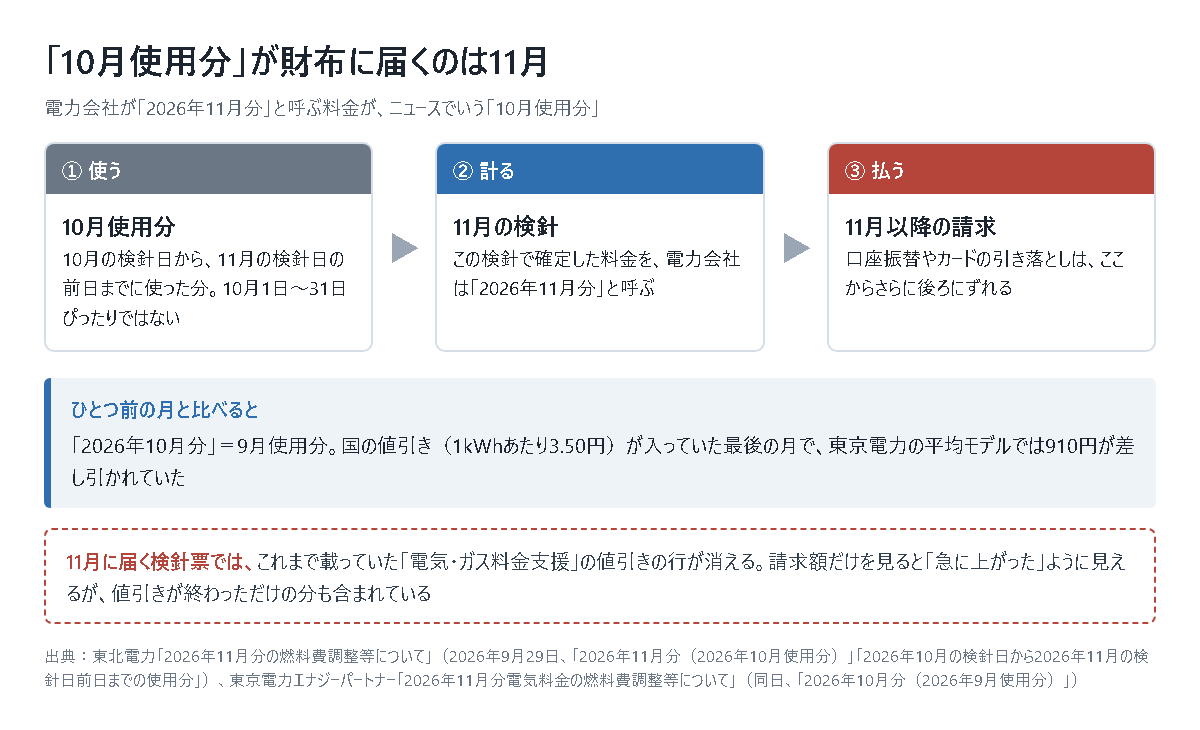Click the '11月の検針' card title
The image size is (1200, 730).
coord(505,228)
